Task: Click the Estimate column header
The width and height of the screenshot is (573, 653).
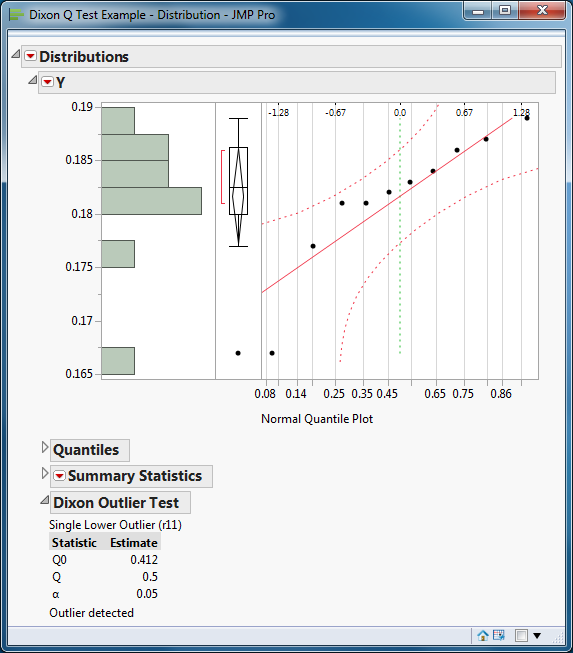Action: click(134, 543)
